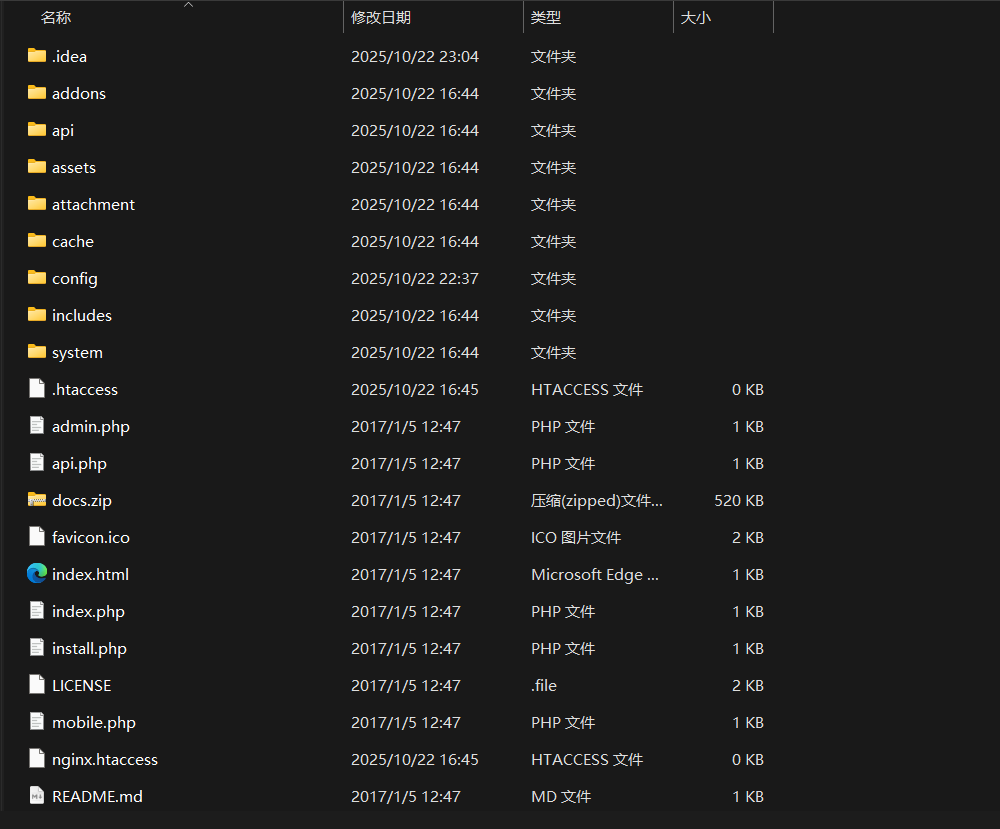Select the mobile.php file name

pos(94,722)
